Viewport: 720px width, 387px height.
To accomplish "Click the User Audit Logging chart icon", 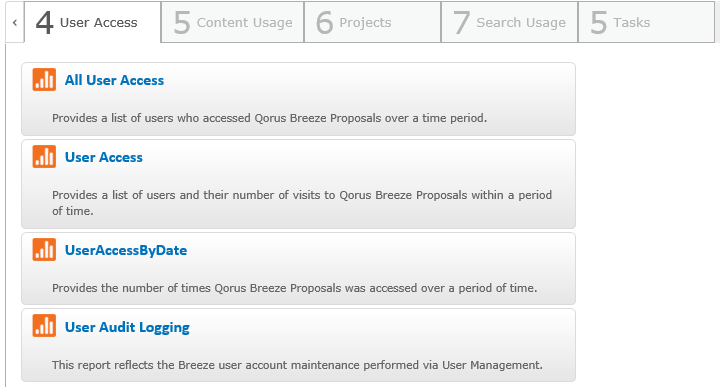I will [x=44, y=325].
